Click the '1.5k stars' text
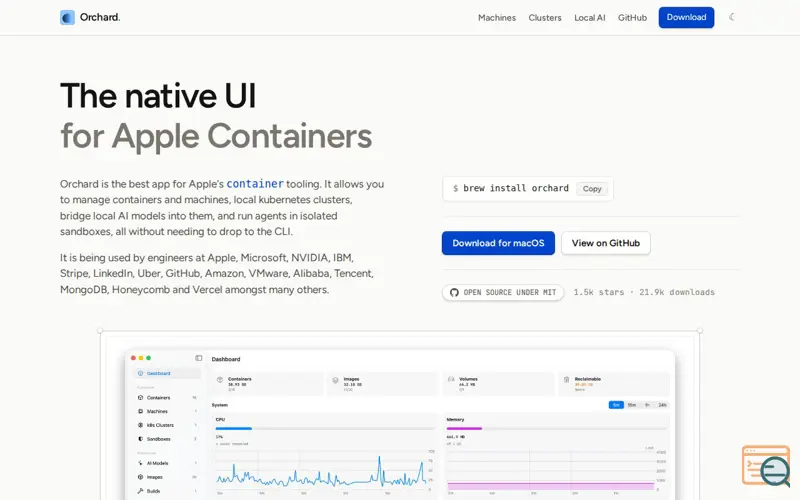The image size is (800, 500). [598, 292]
